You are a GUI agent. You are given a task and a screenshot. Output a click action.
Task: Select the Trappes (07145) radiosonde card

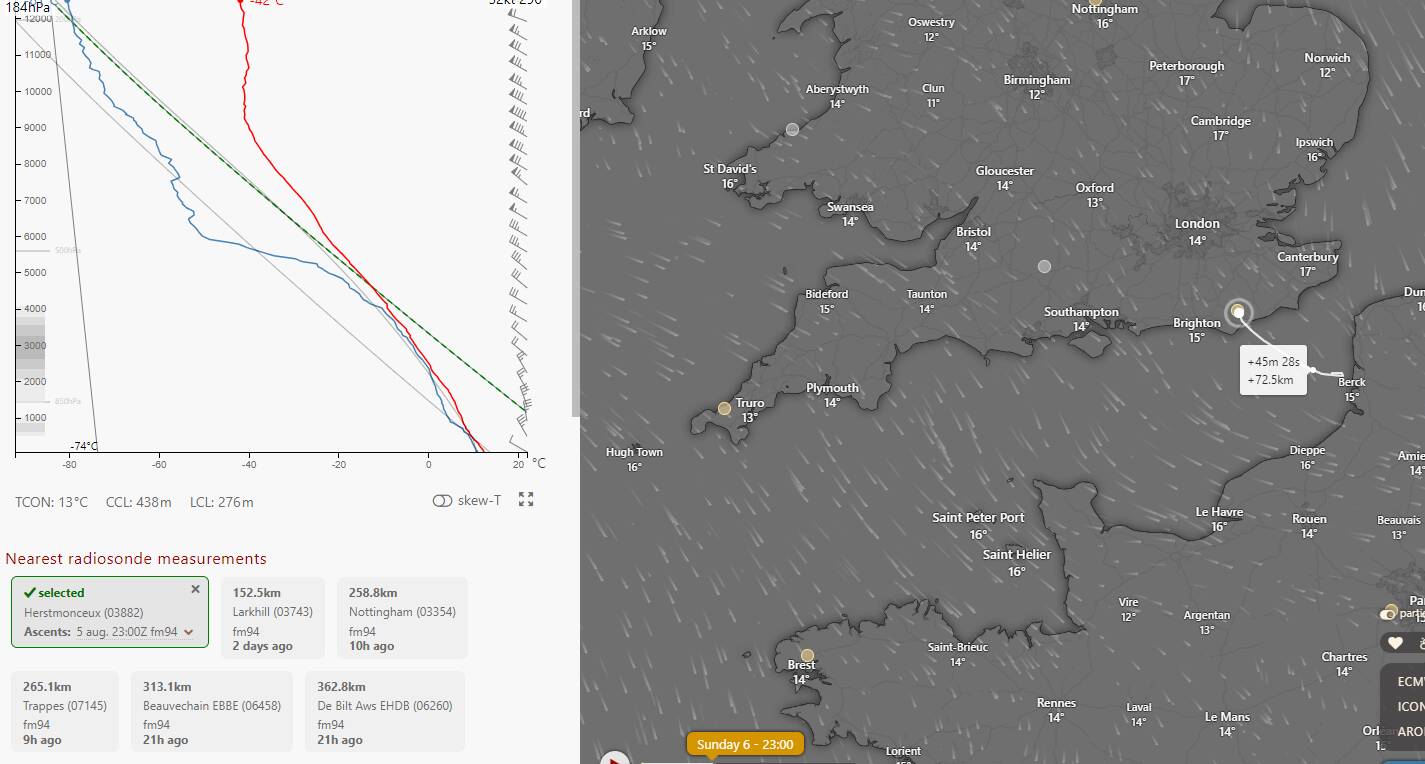(65, 712)
